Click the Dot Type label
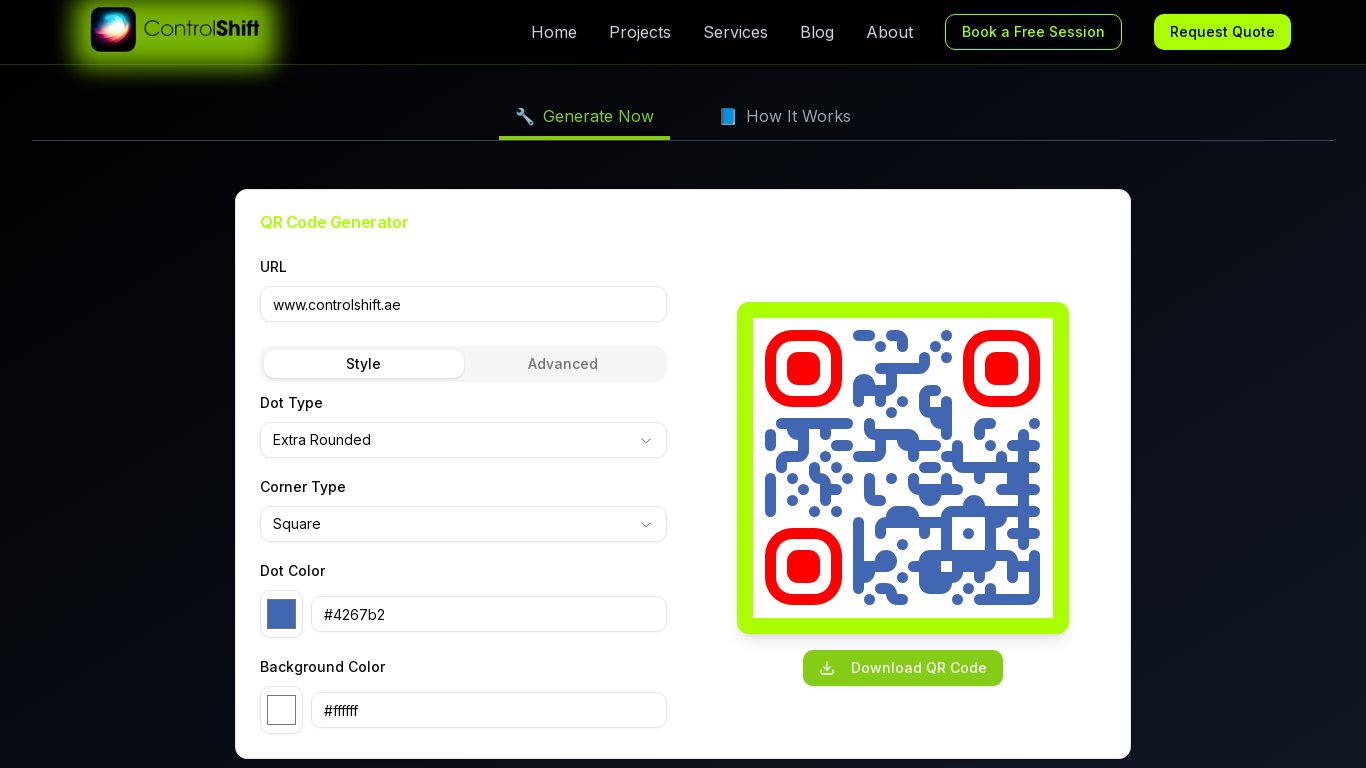 click(x=291, y=403)
